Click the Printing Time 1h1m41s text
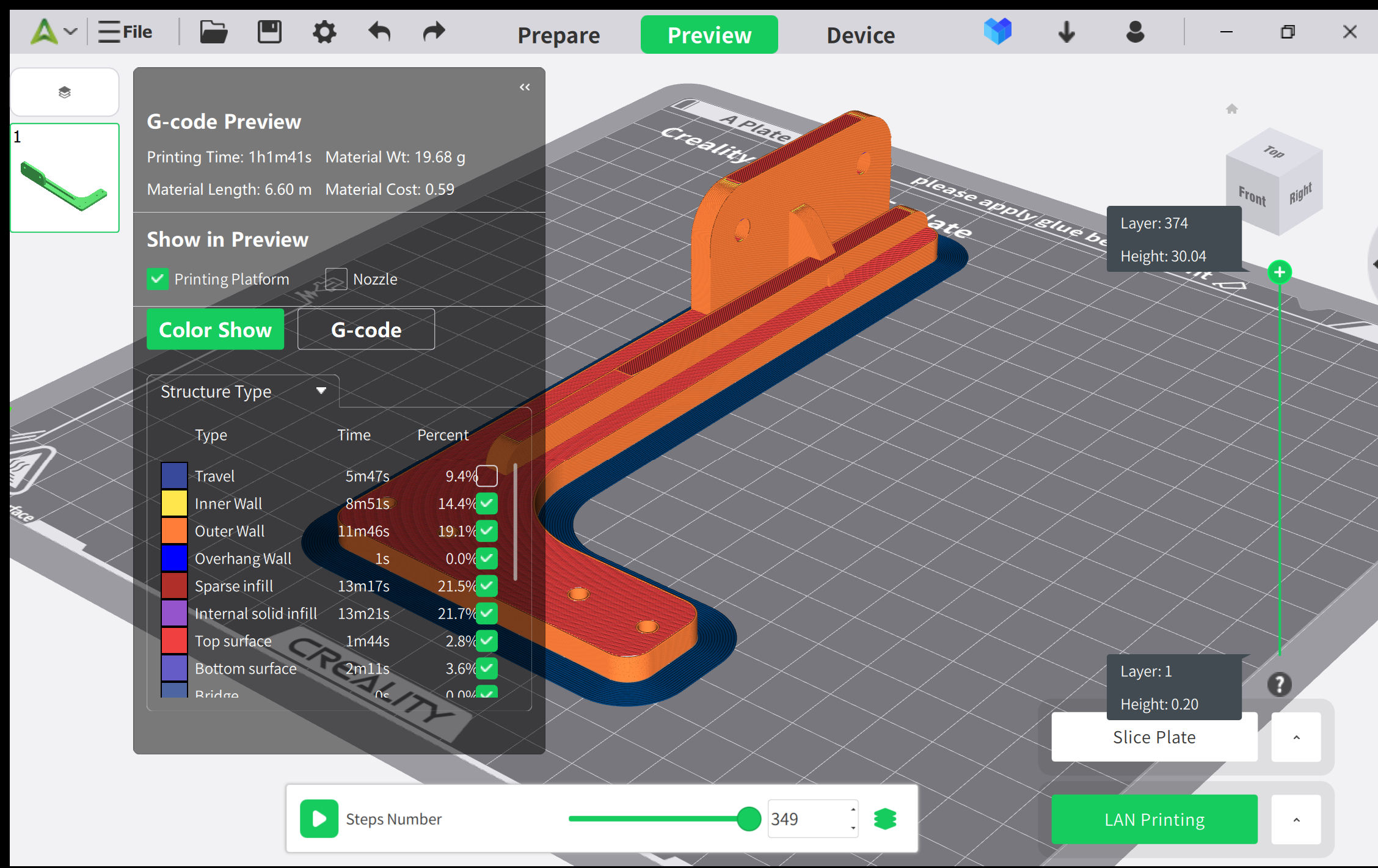This screenshot has width=1378, height=868. (x=229, y=157)
